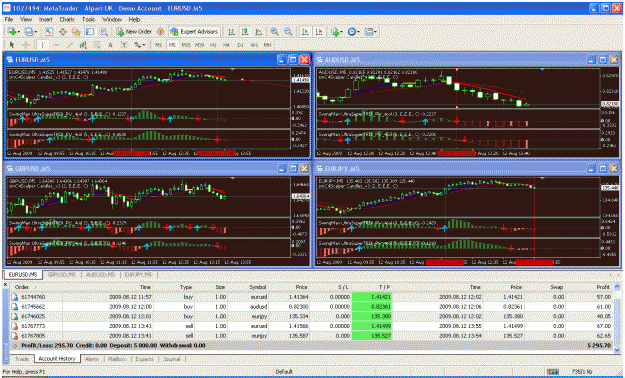Open the Charts menu

(x=67, y=19)
